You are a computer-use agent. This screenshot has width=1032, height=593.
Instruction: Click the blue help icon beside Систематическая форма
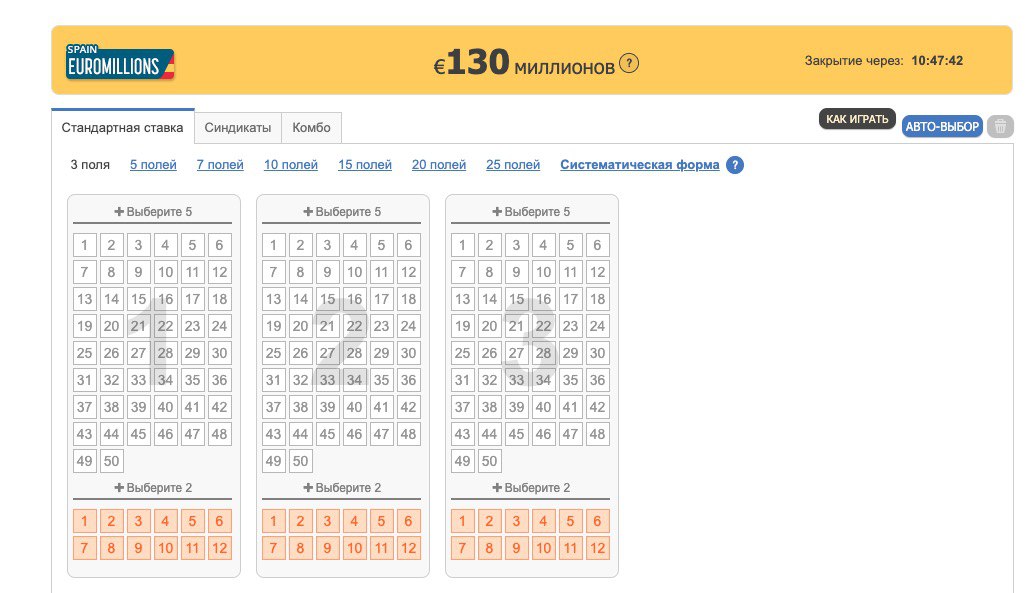(x=735, y=165)
